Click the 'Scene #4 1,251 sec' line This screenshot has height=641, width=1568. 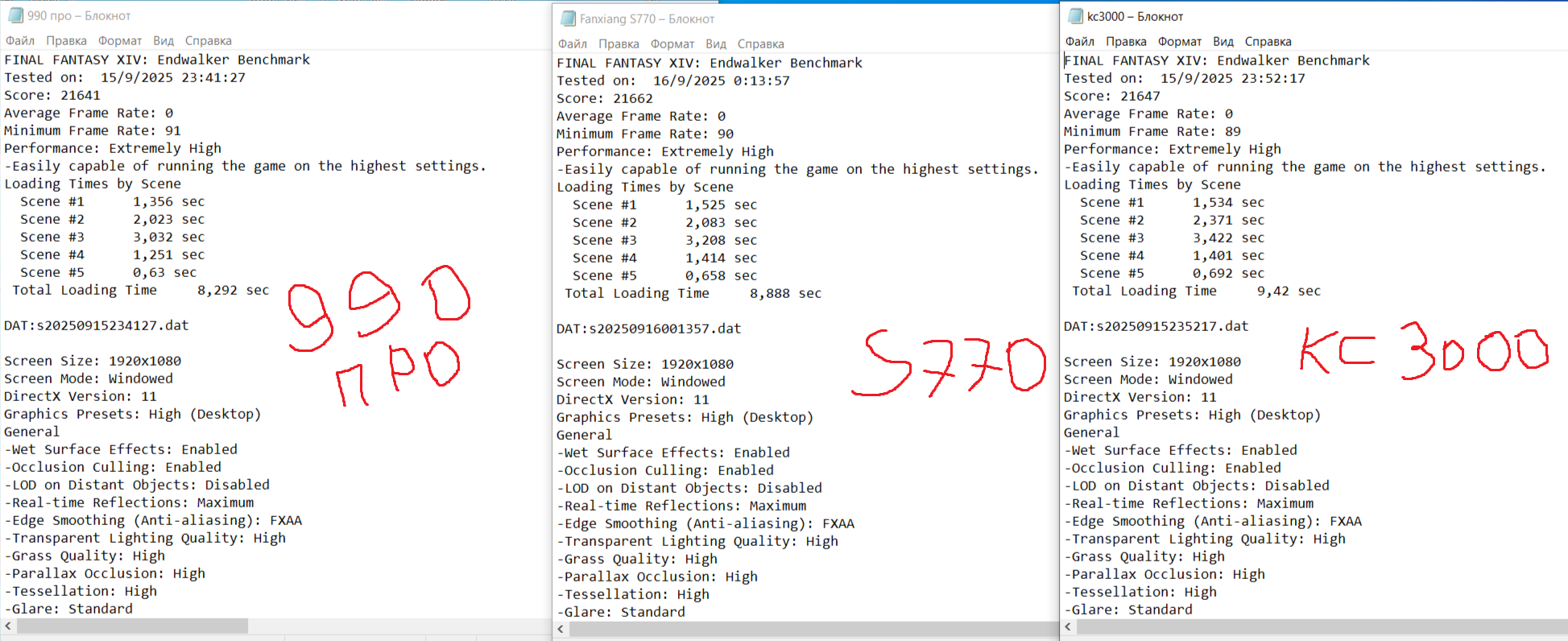[x=113, y=254]
